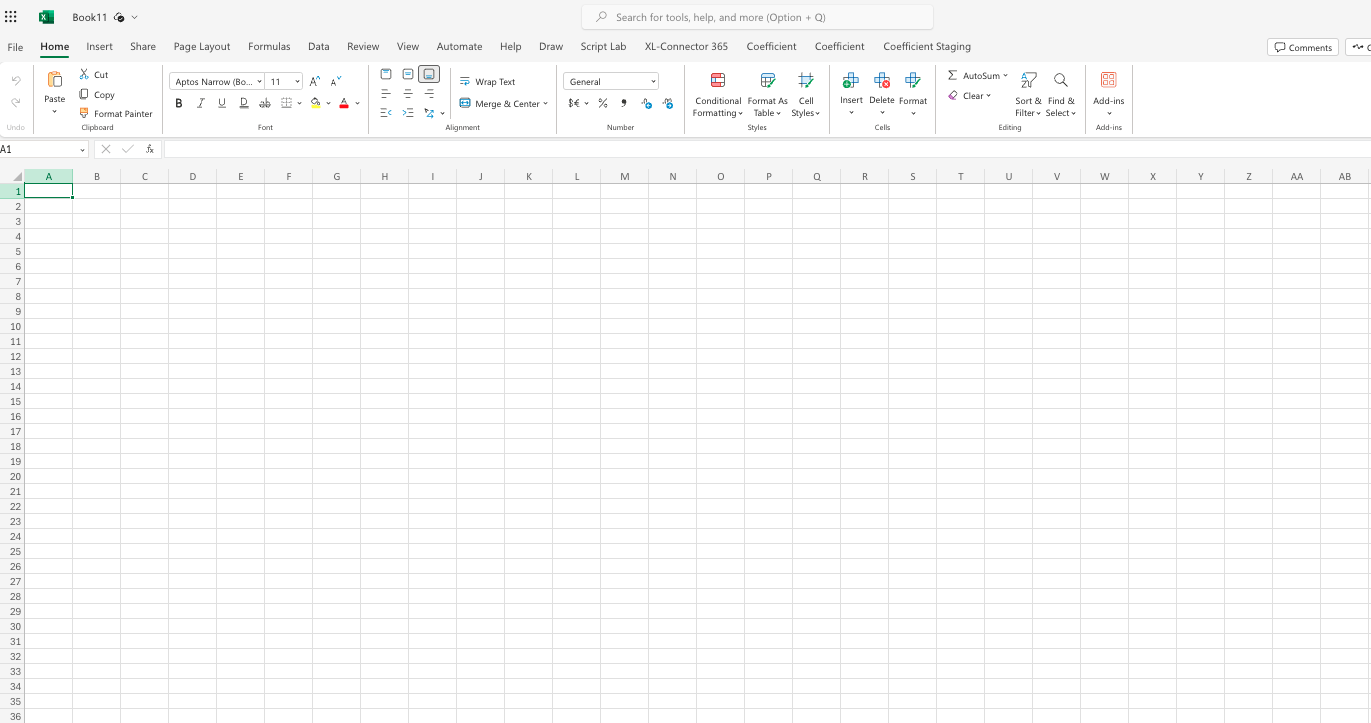This screenshot has width=1371, height=723.
Task: Click the Insert Function fx icon
Action: [150, 149]
